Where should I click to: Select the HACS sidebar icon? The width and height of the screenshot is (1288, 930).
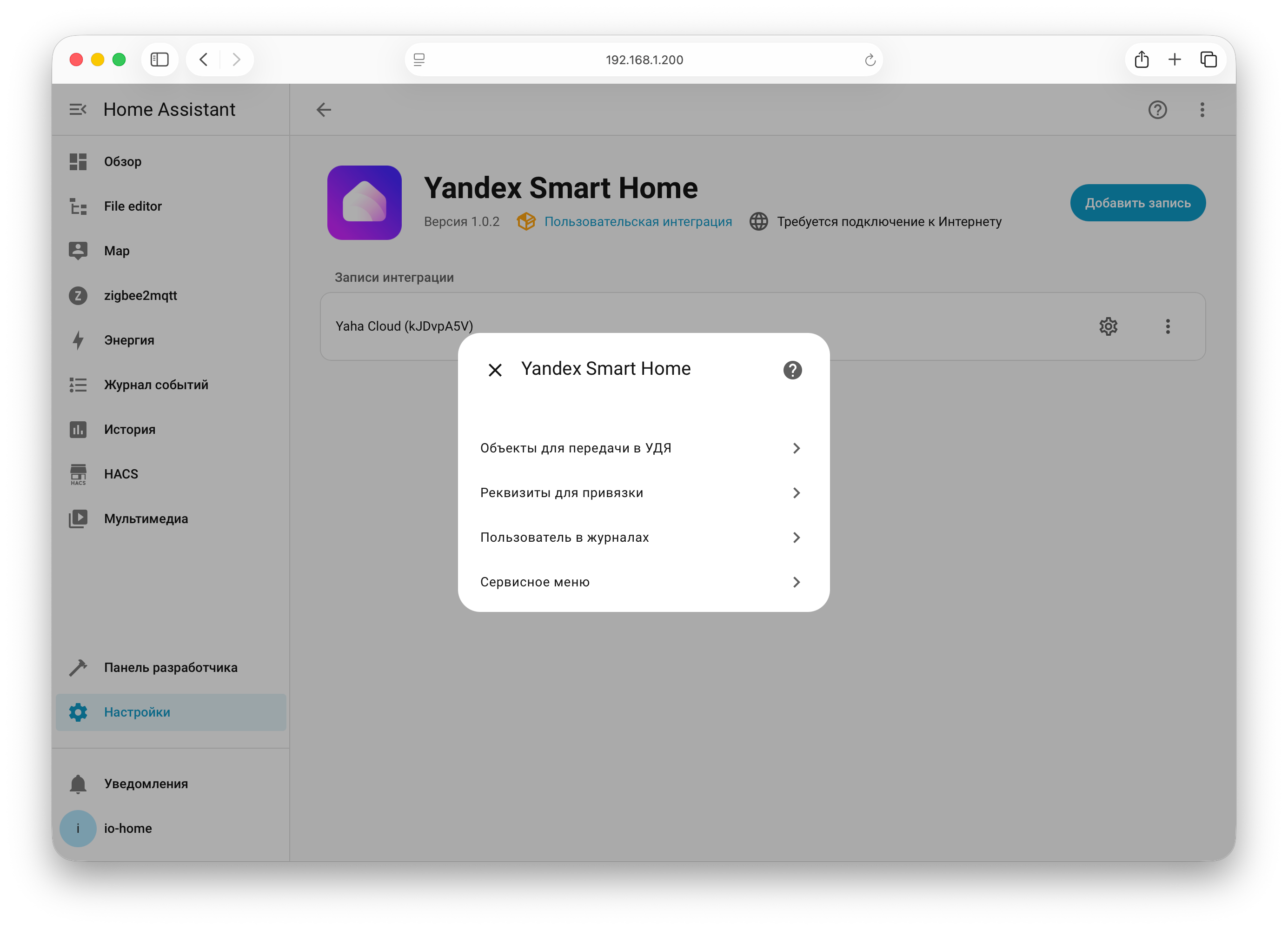pos(78,474)
